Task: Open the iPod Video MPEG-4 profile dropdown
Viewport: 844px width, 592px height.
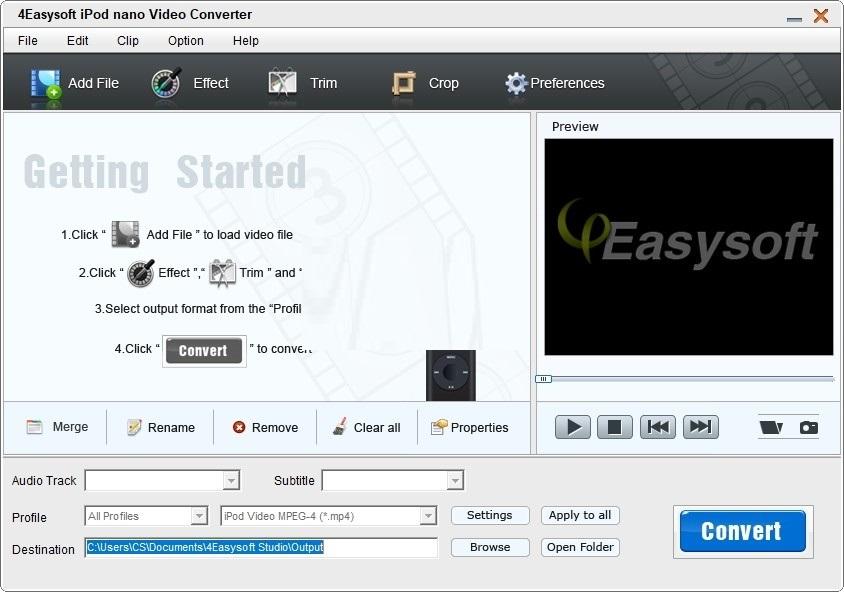Action: (428, 516)
